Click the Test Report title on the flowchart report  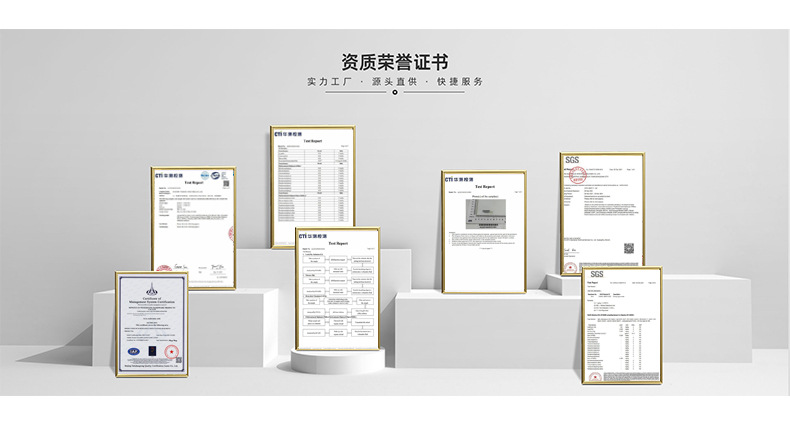[x=338, y=243]
